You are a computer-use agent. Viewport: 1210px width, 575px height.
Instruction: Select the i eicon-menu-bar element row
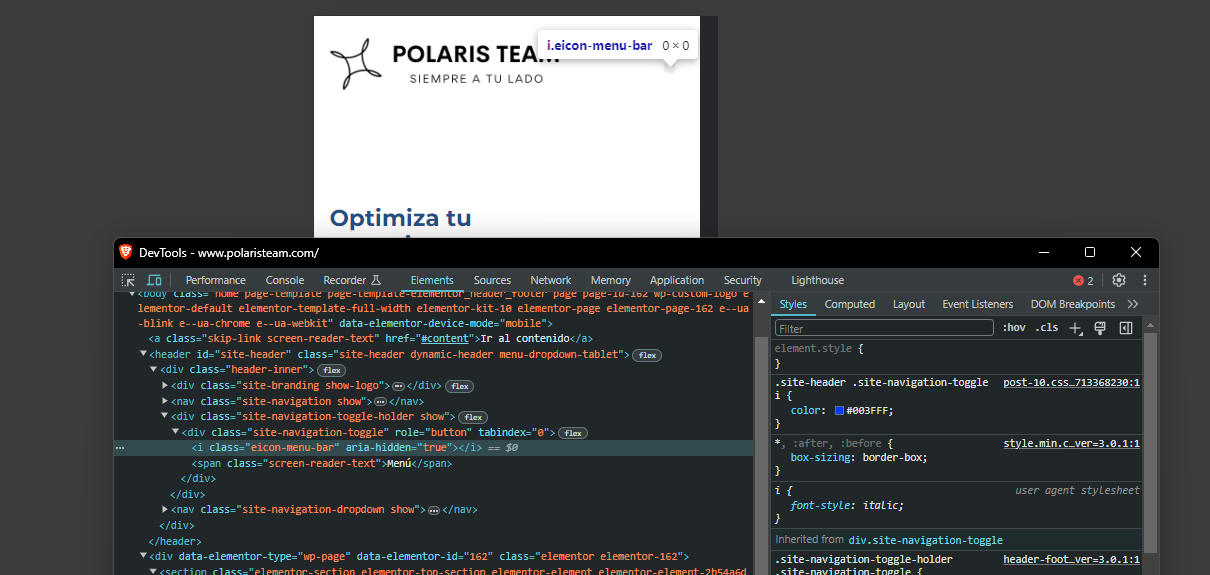434,448
